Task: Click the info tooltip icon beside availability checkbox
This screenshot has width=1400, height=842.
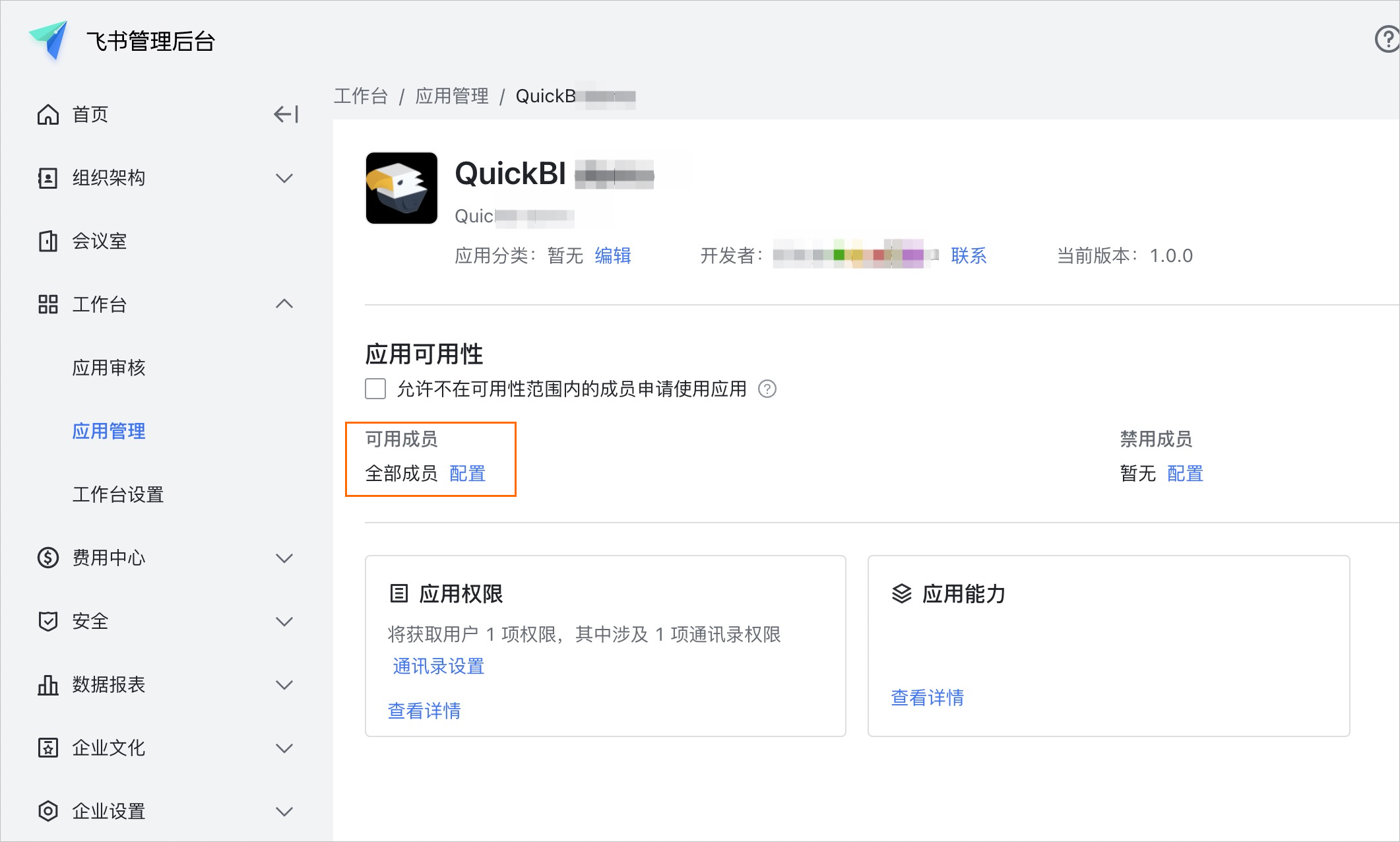Action: click(767, 389)
